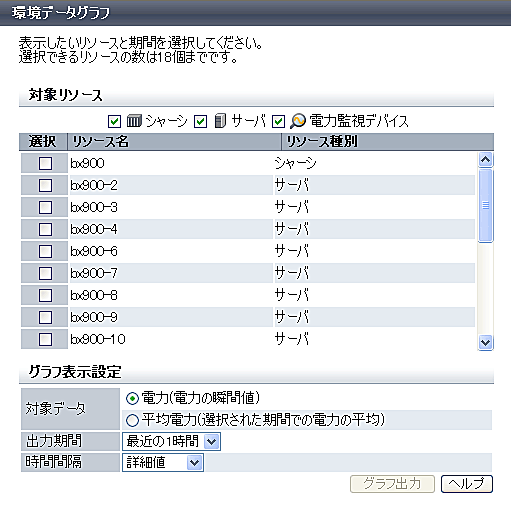Viewport: 511px width, 506px height.
Task: Click the bx900 resource name
Action: point(87,163)
